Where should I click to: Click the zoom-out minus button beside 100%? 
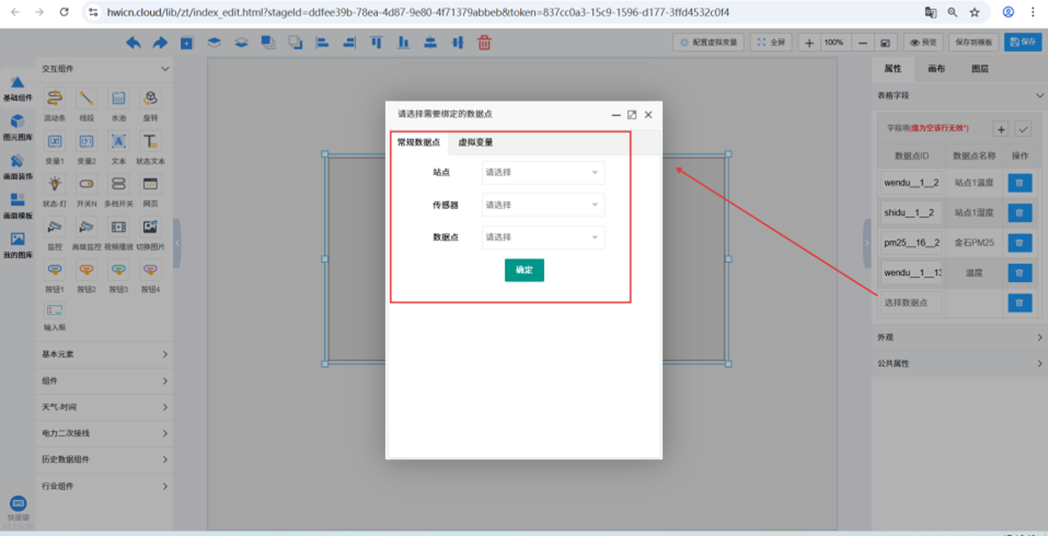(863, 43)
